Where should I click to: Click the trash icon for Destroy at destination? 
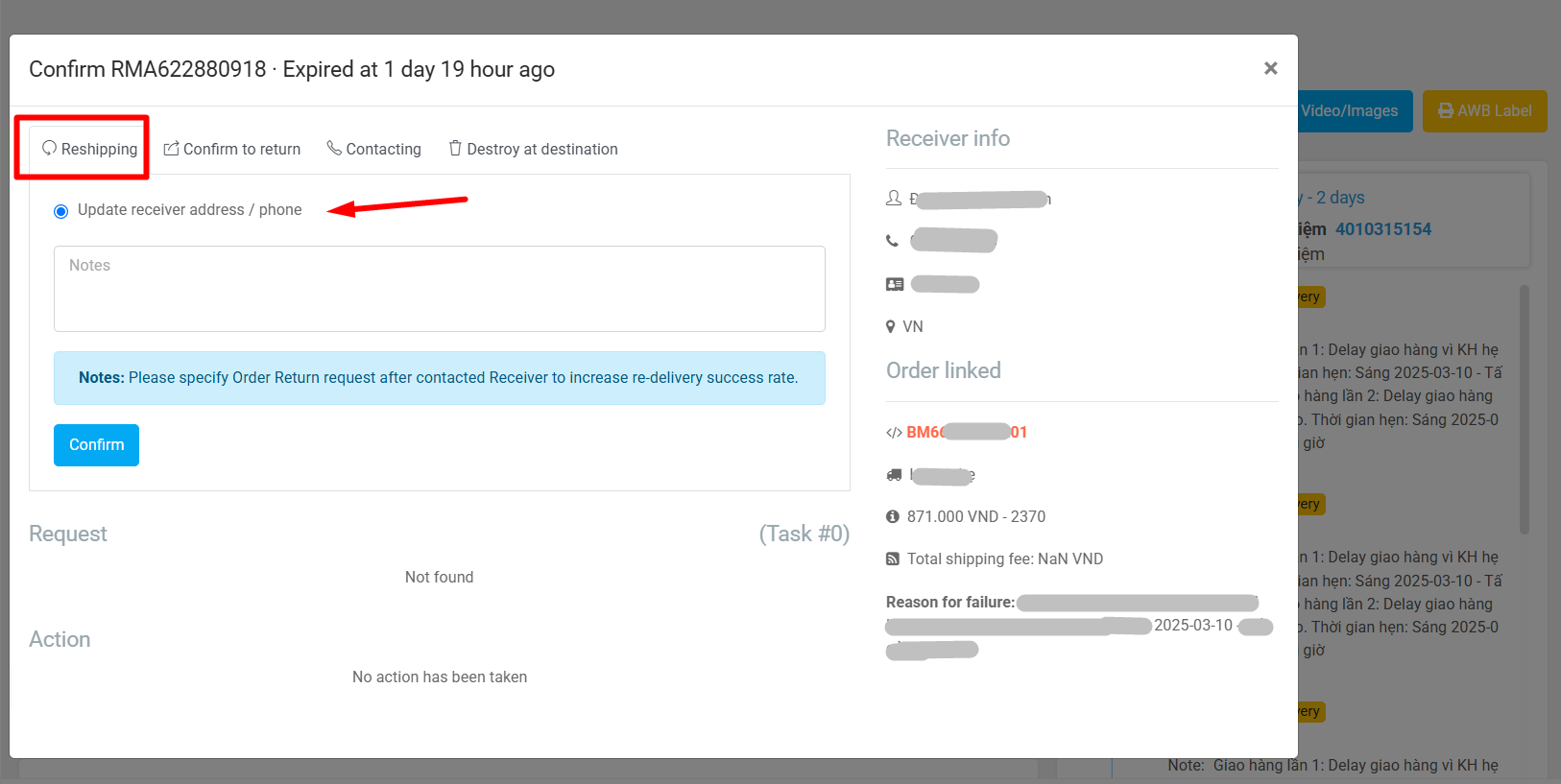pyautogui.click(x=455, y=149)
